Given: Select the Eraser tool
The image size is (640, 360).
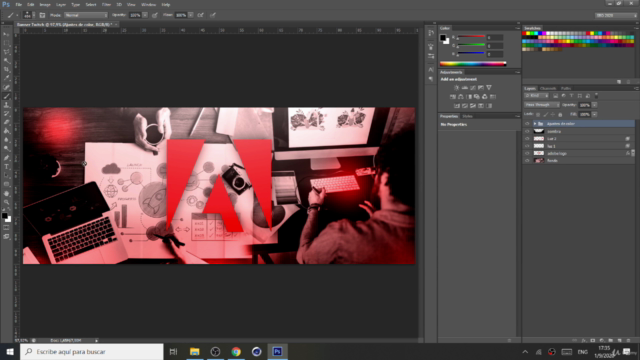Looking at the screenshot, I should [x=7, y=122].
